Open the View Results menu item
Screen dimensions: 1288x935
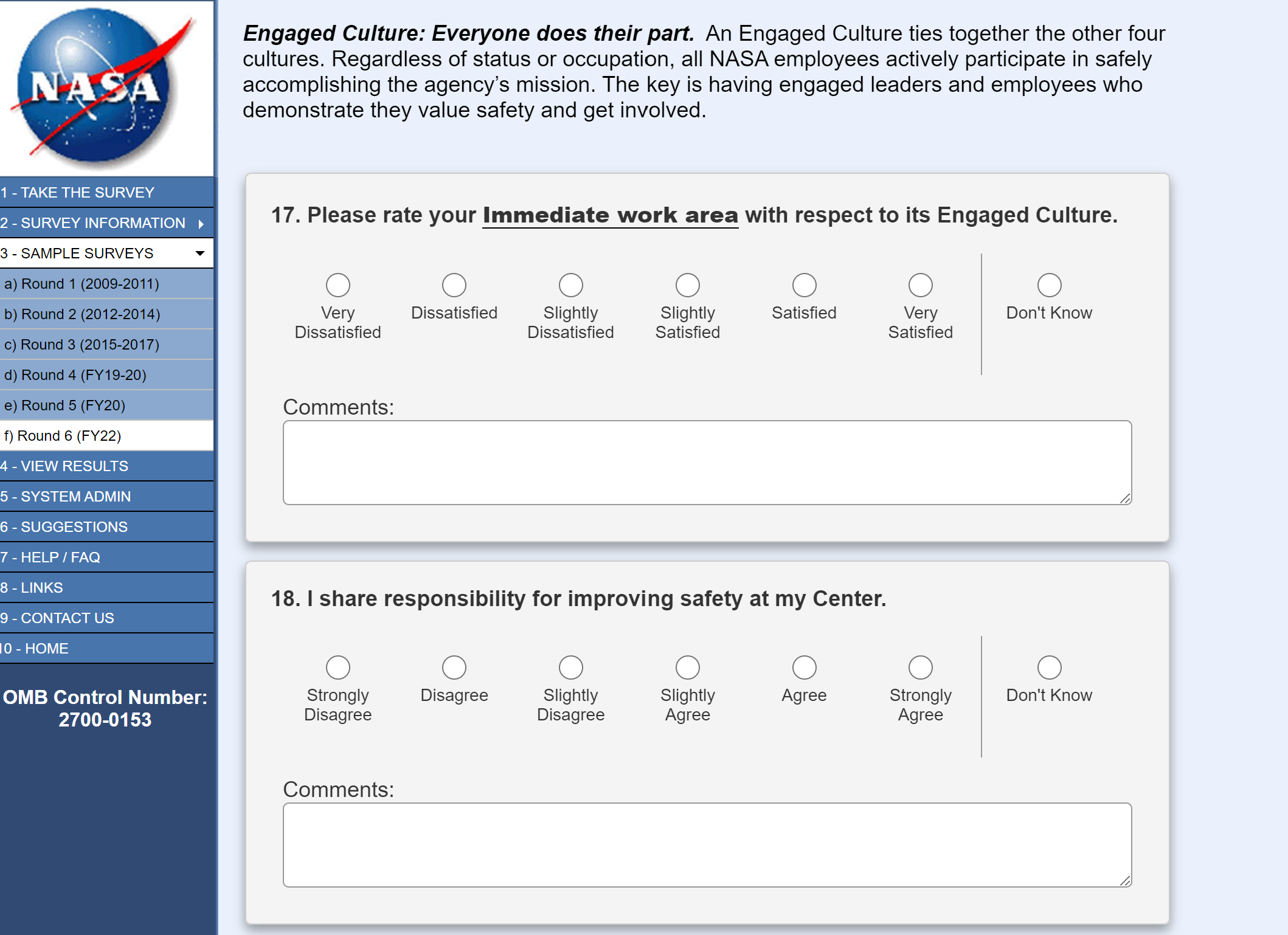(64, 466)
